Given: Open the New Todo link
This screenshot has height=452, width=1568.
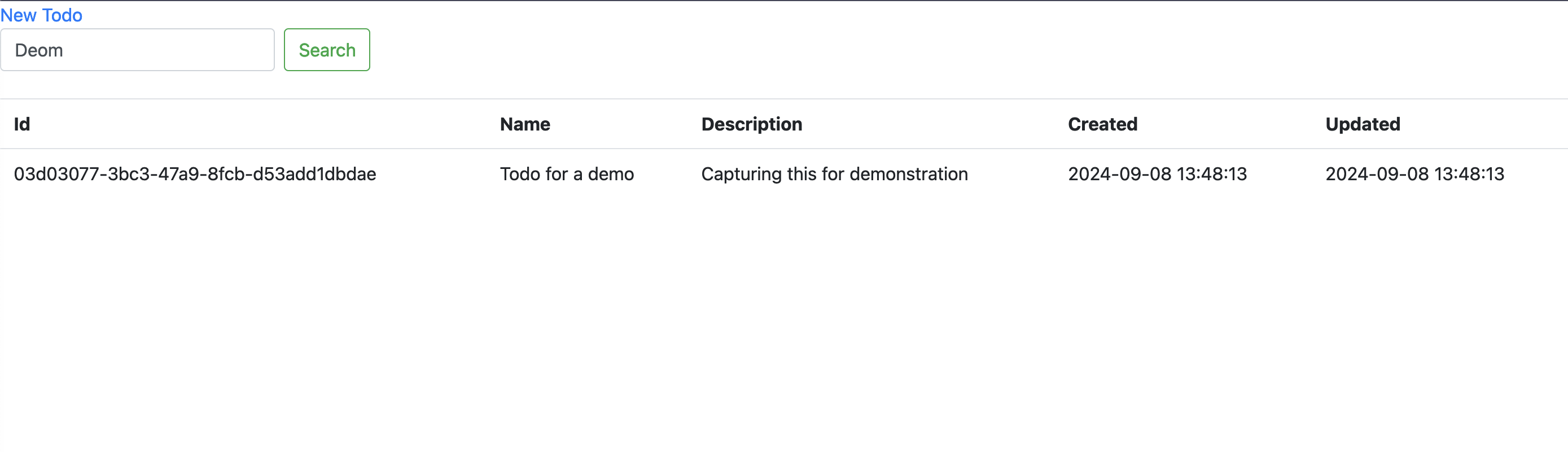Looking at the screenshot, I should [x=41, y=15].
